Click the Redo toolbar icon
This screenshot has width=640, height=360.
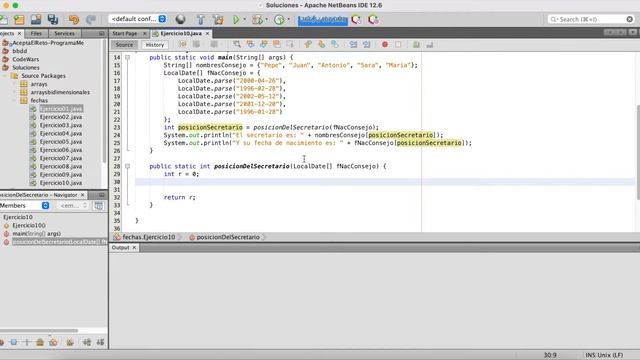[x=91, y=19]
